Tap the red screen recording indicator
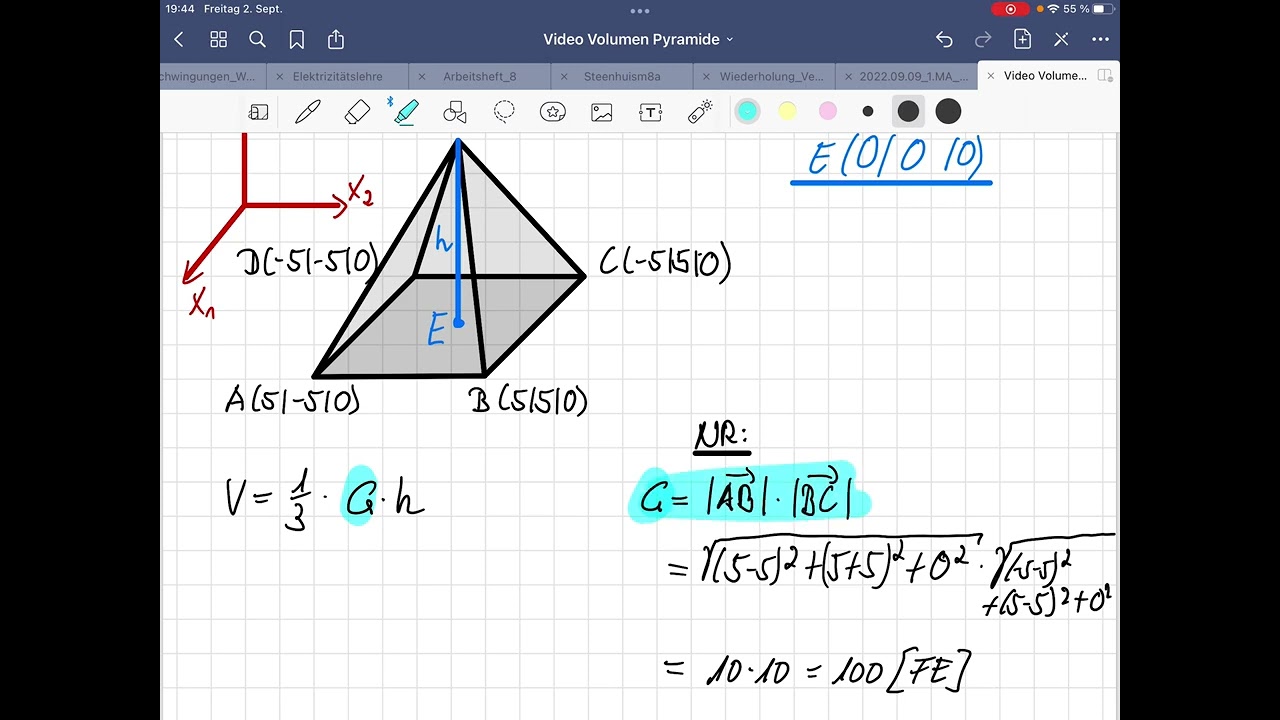Screen dimensions: 1280x720 [x=1010, y=9]
